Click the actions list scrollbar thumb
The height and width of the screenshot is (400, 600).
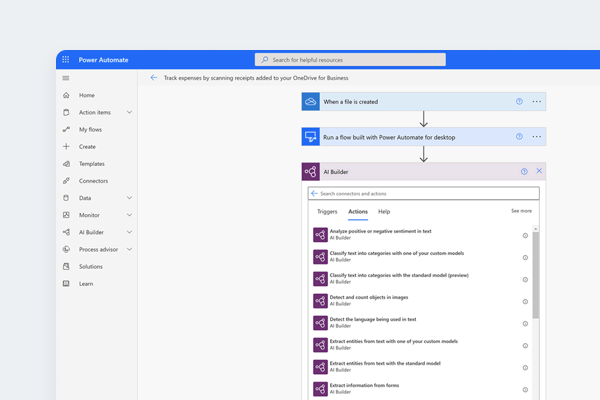pyautogui.click(x=536, y=275)
